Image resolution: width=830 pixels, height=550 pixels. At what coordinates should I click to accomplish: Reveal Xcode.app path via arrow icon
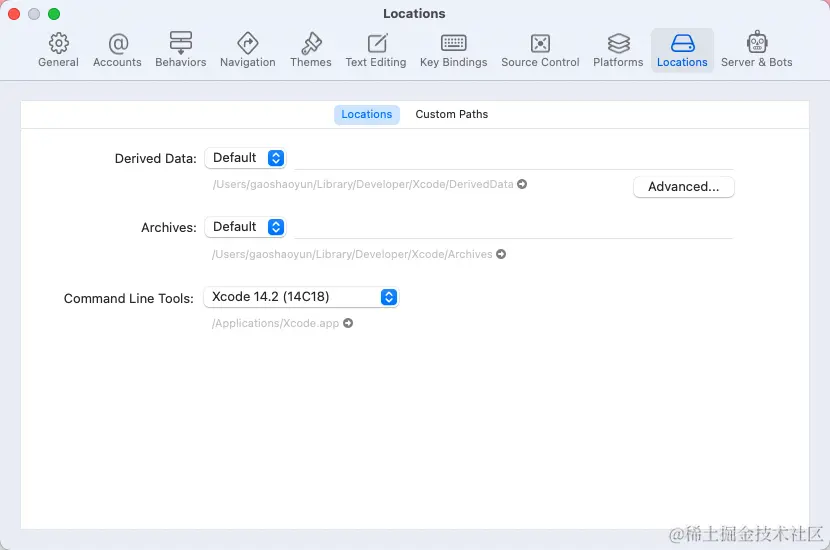(x=348, y=323)
